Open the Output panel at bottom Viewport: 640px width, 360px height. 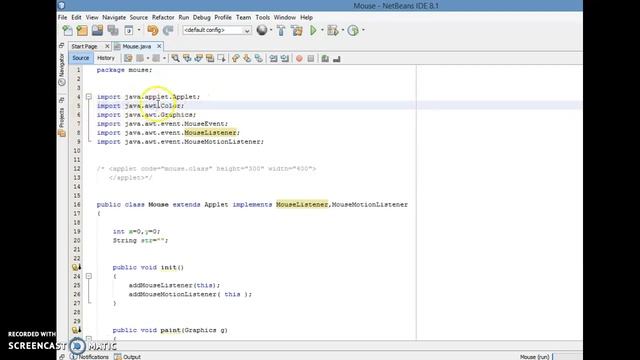[x=128, y=357]
